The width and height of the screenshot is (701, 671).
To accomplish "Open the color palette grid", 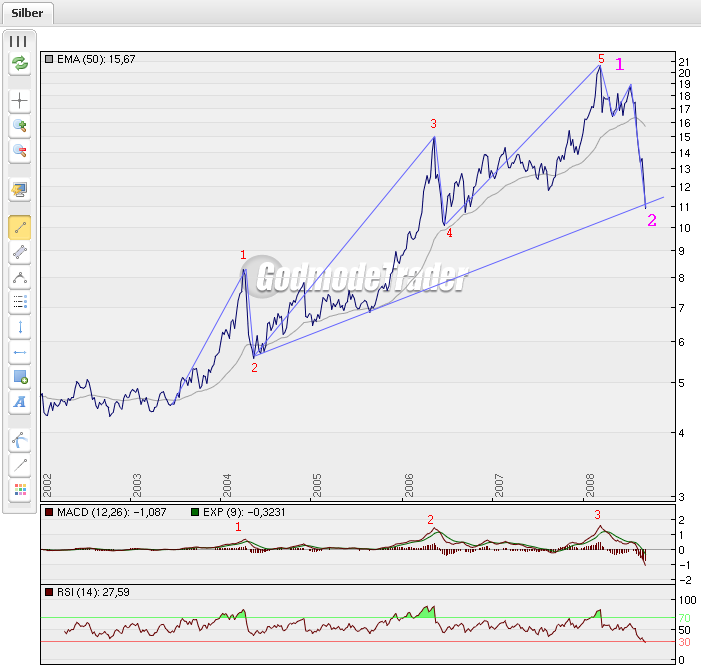I will [x=19, y=489].
